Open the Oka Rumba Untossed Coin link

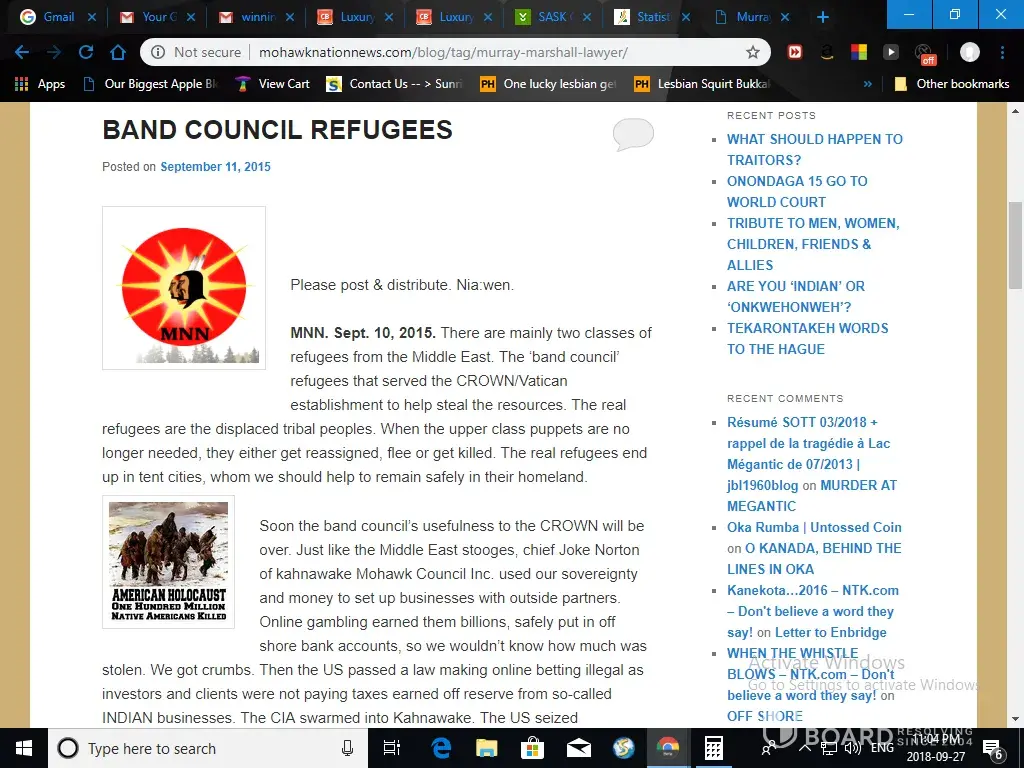pyautogui.click(x=814, y=527)
